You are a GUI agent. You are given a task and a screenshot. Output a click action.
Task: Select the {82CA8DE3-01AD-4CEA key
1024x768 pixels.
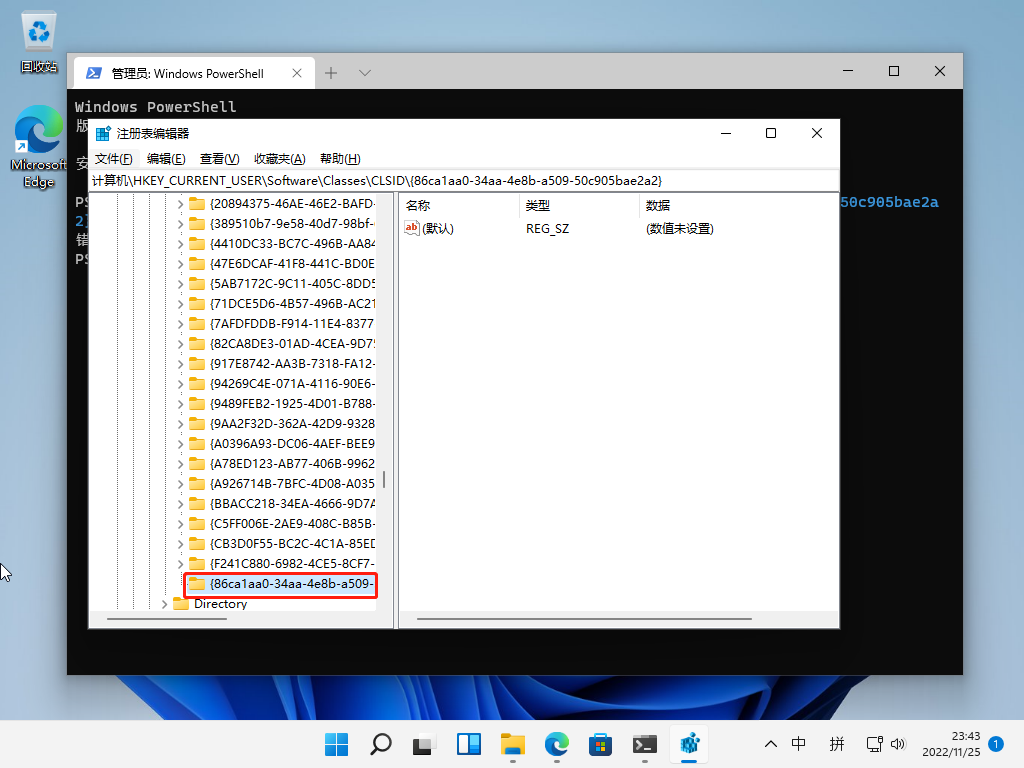pyautogui.click(x=292, y=344)
